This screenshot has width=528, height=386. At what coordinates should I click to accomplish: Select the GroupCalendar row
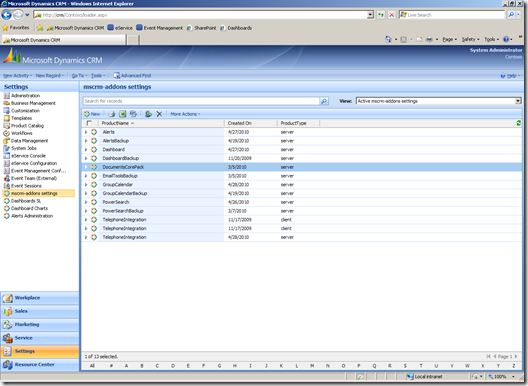pos(301,185)
